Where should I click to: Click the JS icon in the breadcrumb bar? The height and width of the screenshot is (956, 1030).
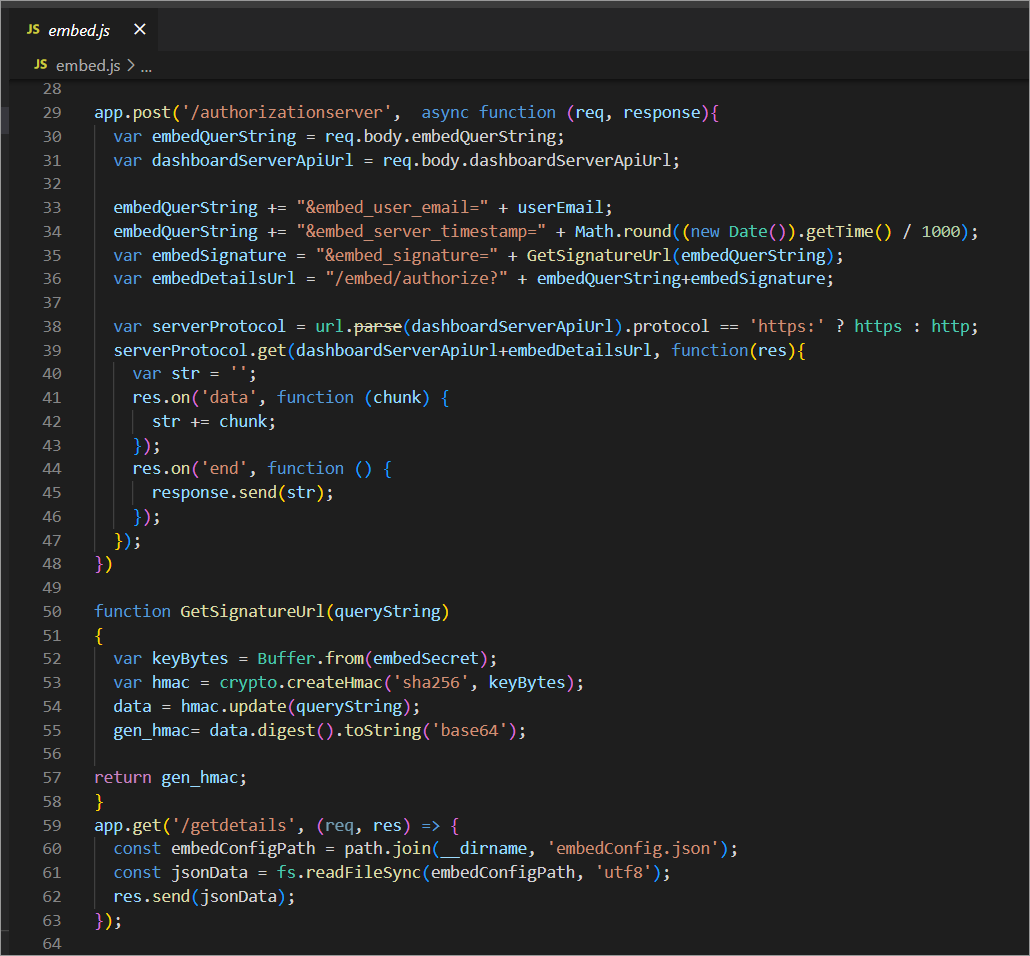pyautogui.click(x=39, y=65)
